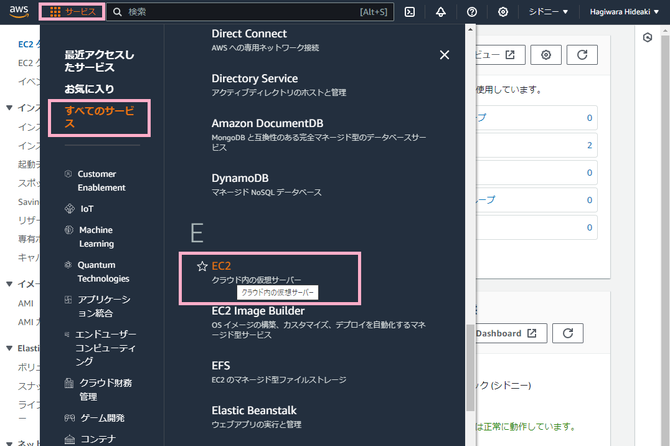Focus the top search field

point(250,12)
